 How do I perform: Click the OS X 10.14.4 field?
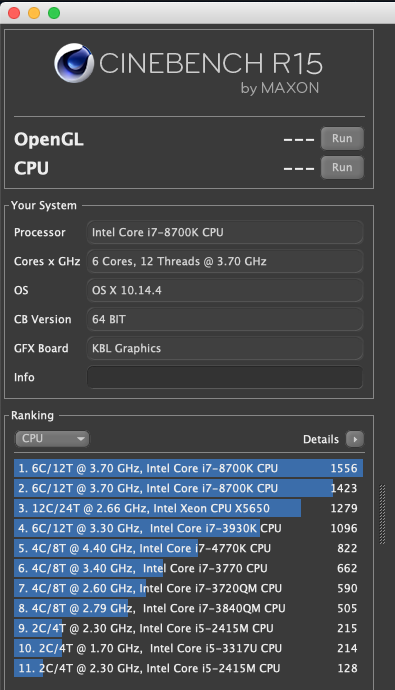coord(225,290)
